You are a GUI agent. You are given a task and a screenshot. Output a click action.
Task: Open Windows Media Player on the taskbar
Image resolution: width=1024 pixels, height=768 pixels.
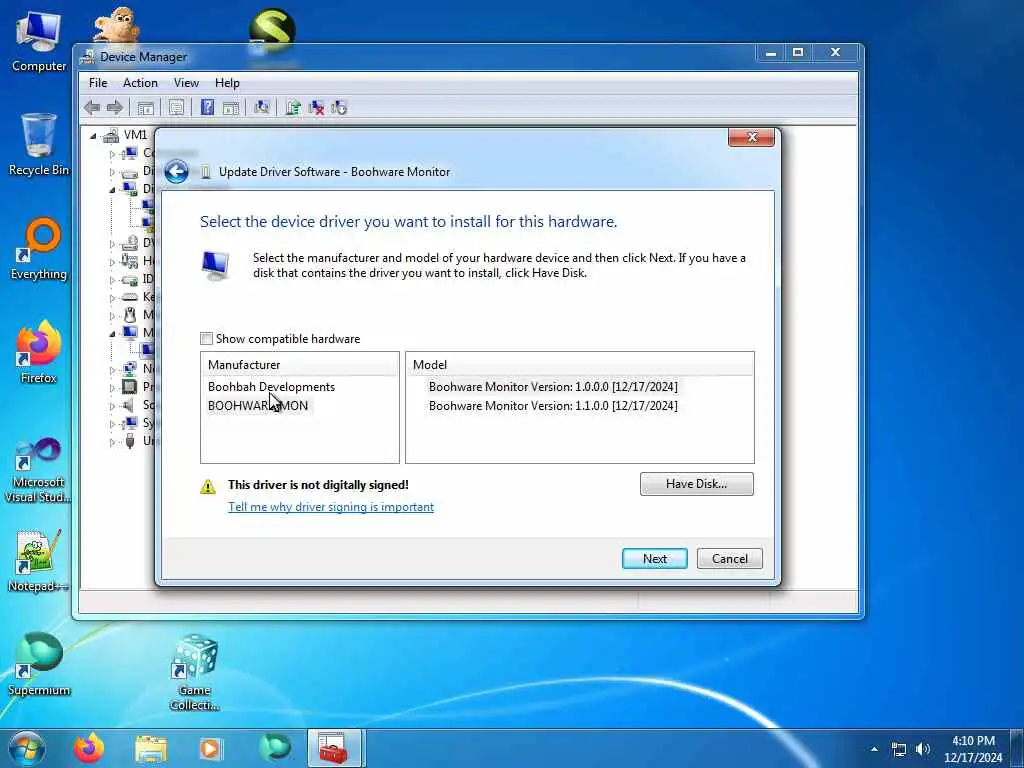click(x=210, y=748)
